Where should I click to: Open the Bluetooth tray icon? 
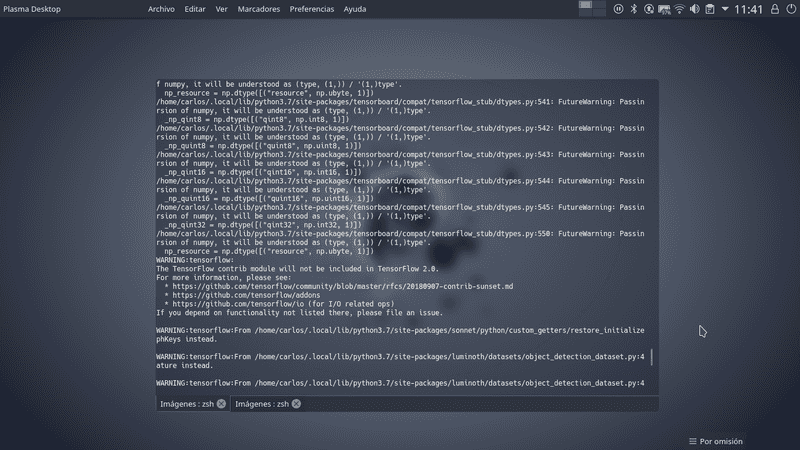pyautogui.click(x=633, y=9)
